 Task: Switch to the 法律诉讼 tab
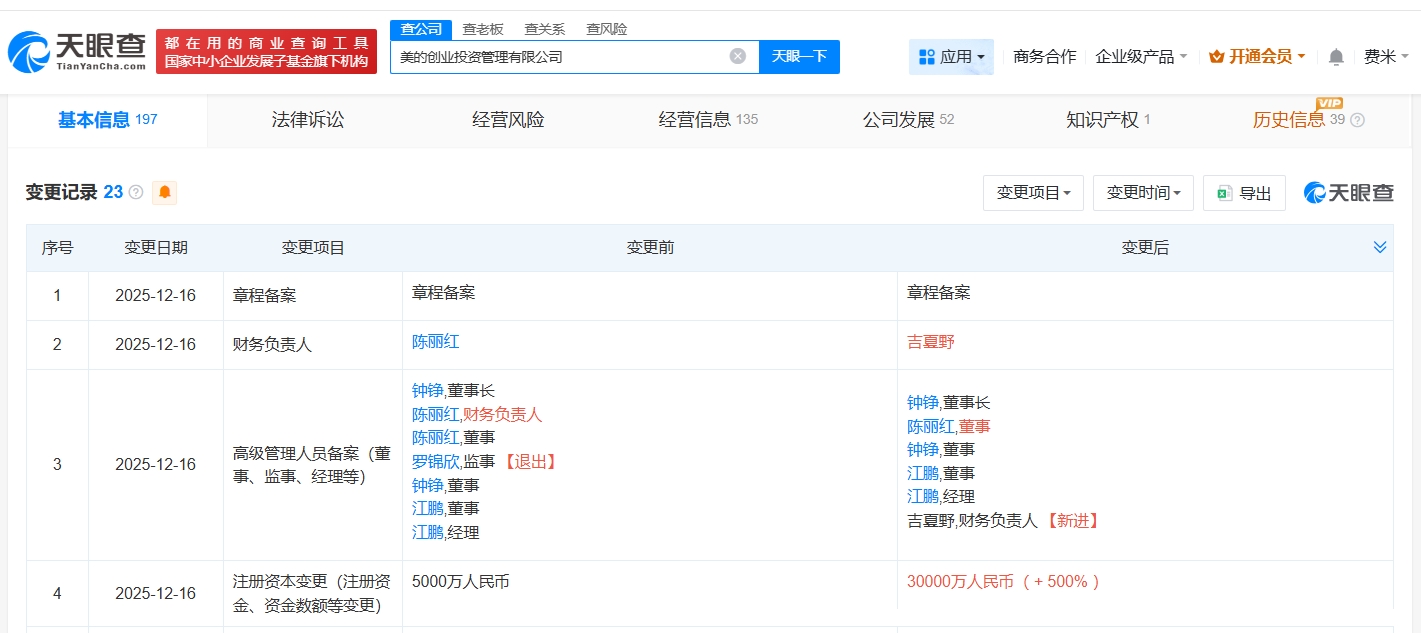pyautogui.click(x=308, y=120)
